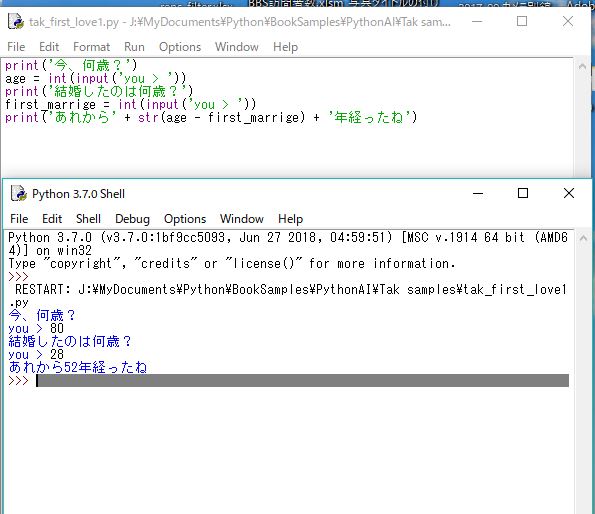Viewport: 595px width, 514px height.
Task: Click the Shell prompt input line
Action: (x=302, y=380)
